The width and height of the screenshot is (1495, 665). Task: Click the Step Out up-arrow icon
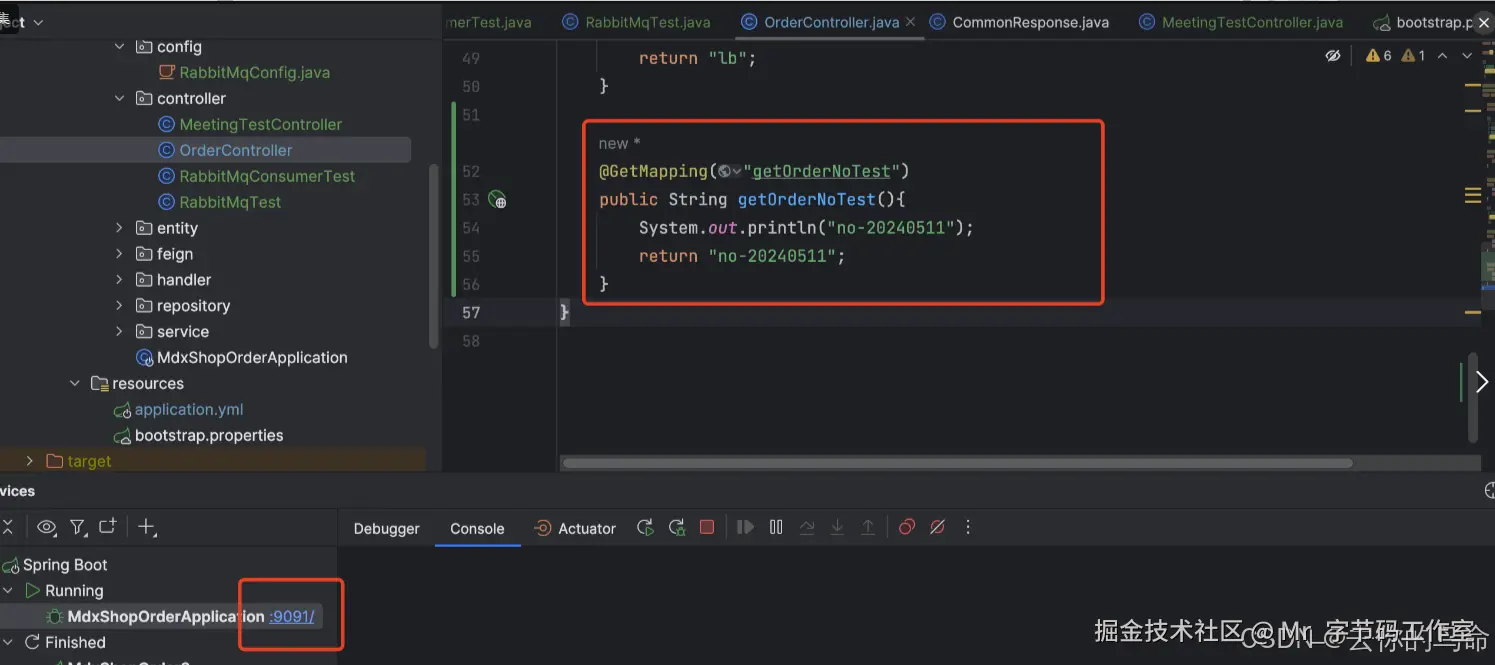pyautogui.click(x=868, y=527)
